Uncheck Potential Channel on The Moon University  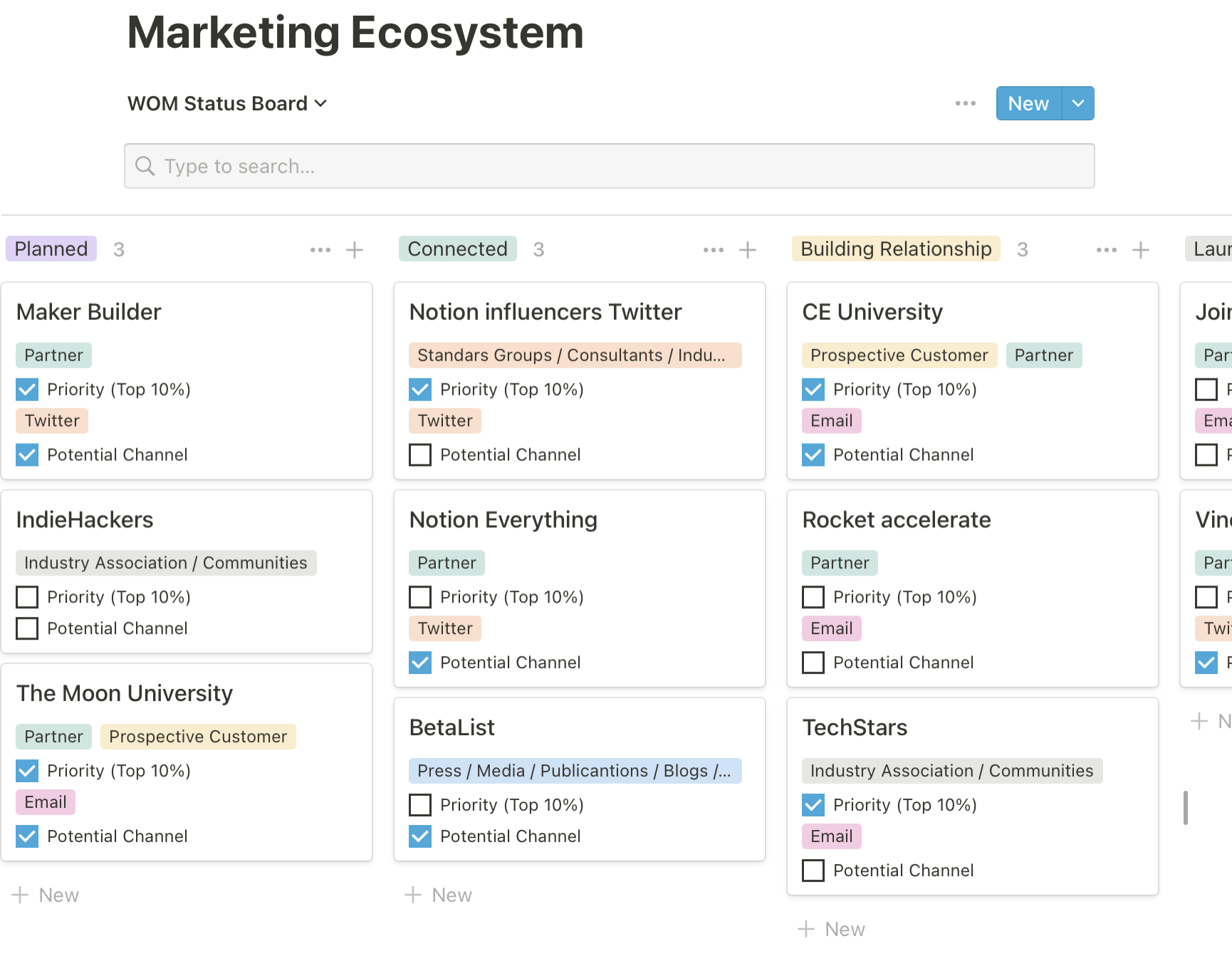click(27, 836)
